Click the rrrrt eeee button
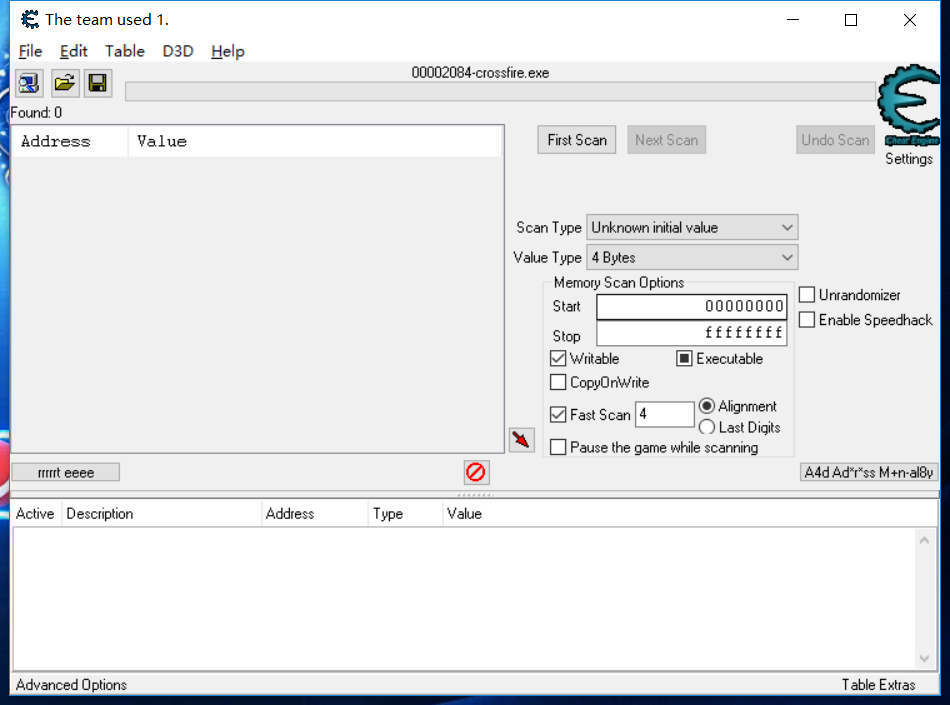 pos(65,472)
